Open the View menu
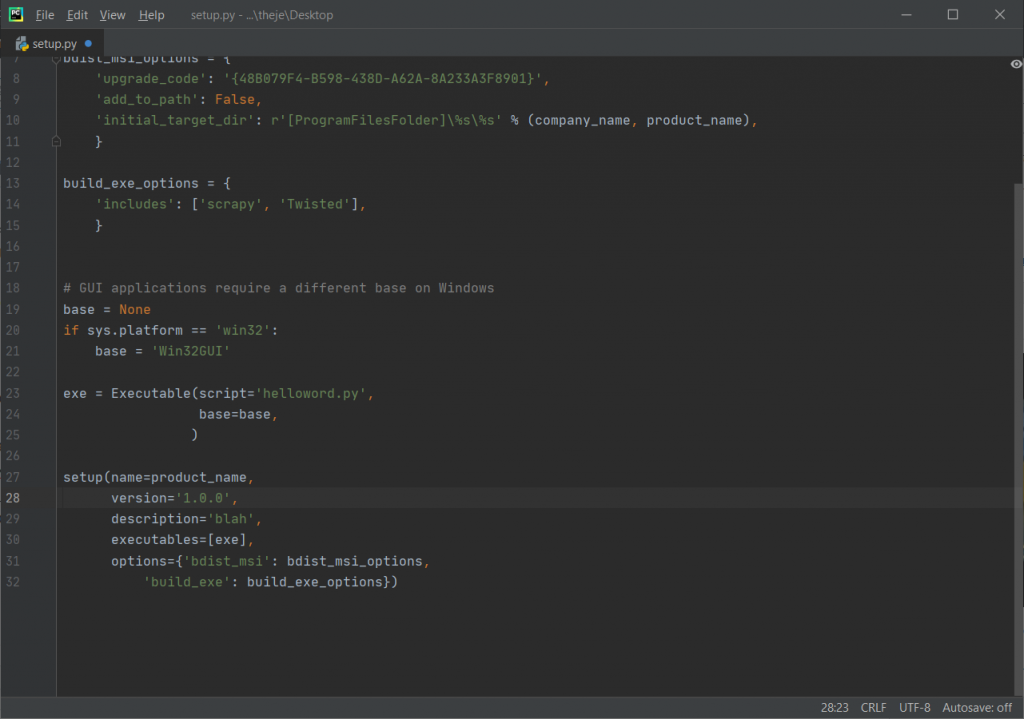1024x719 pixels. pyautogui.click(x=113, y=15)
